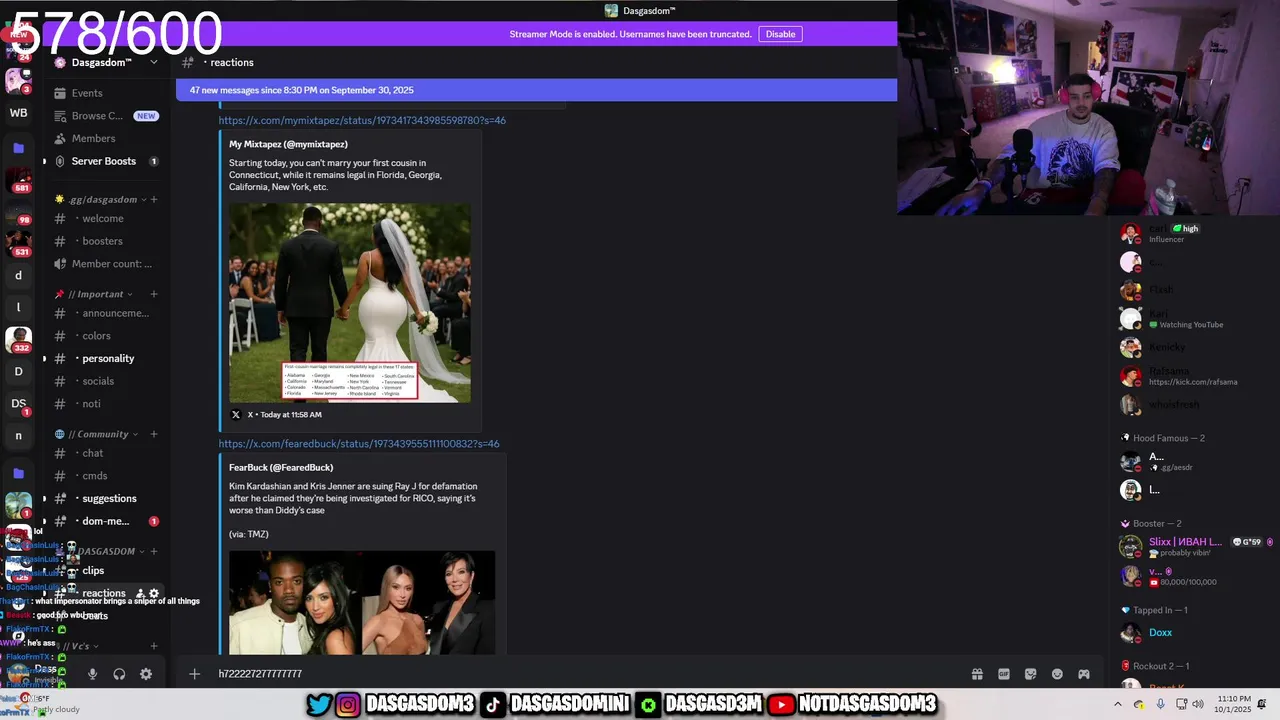This screenshot has width=1280, height=720.
Task: Open User Settings gear icon
Action: (x=146, y=674)
